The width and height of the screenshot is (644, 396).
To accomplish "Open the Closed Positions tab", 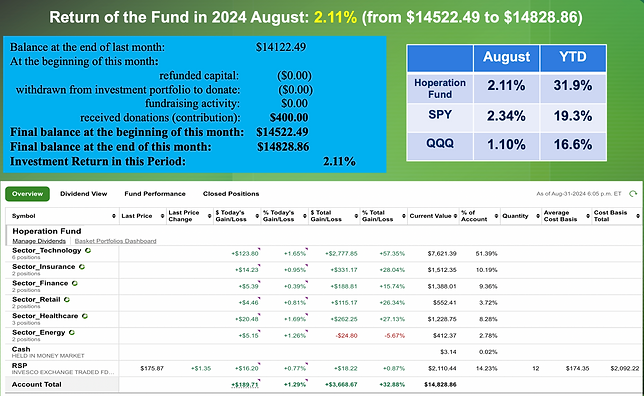I will (231, 194).
